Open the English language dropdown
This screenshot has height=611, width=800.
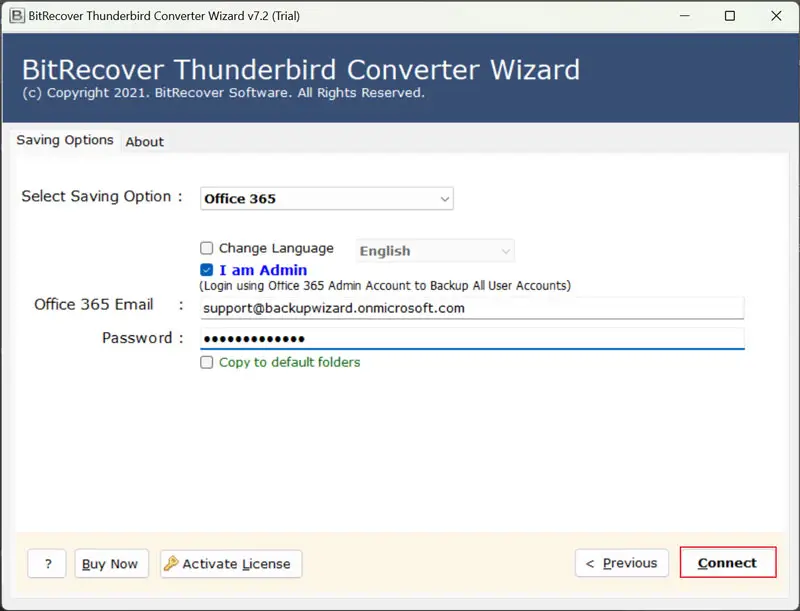click(436, 251)
